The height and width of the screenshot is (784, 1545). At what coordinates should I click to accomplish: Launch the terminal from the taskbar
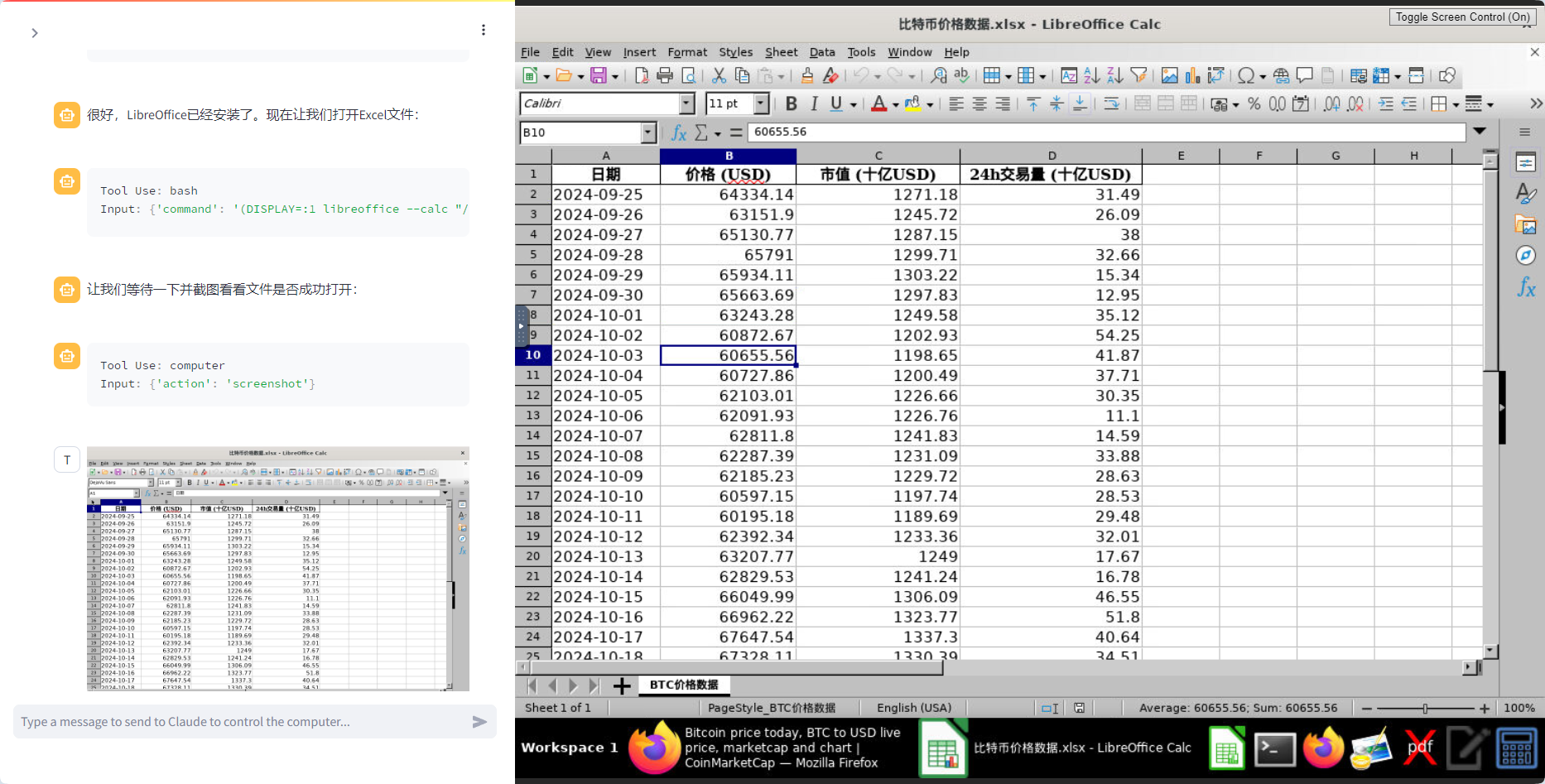[1275, 748]
